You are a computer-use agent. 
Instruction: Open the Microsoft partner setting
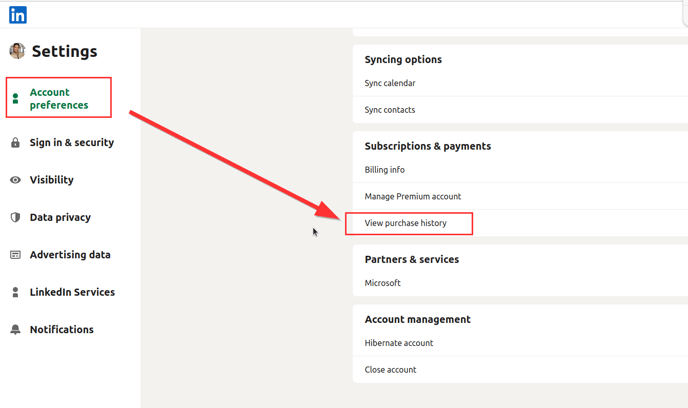pyautogui.click(x=383, y=283)
